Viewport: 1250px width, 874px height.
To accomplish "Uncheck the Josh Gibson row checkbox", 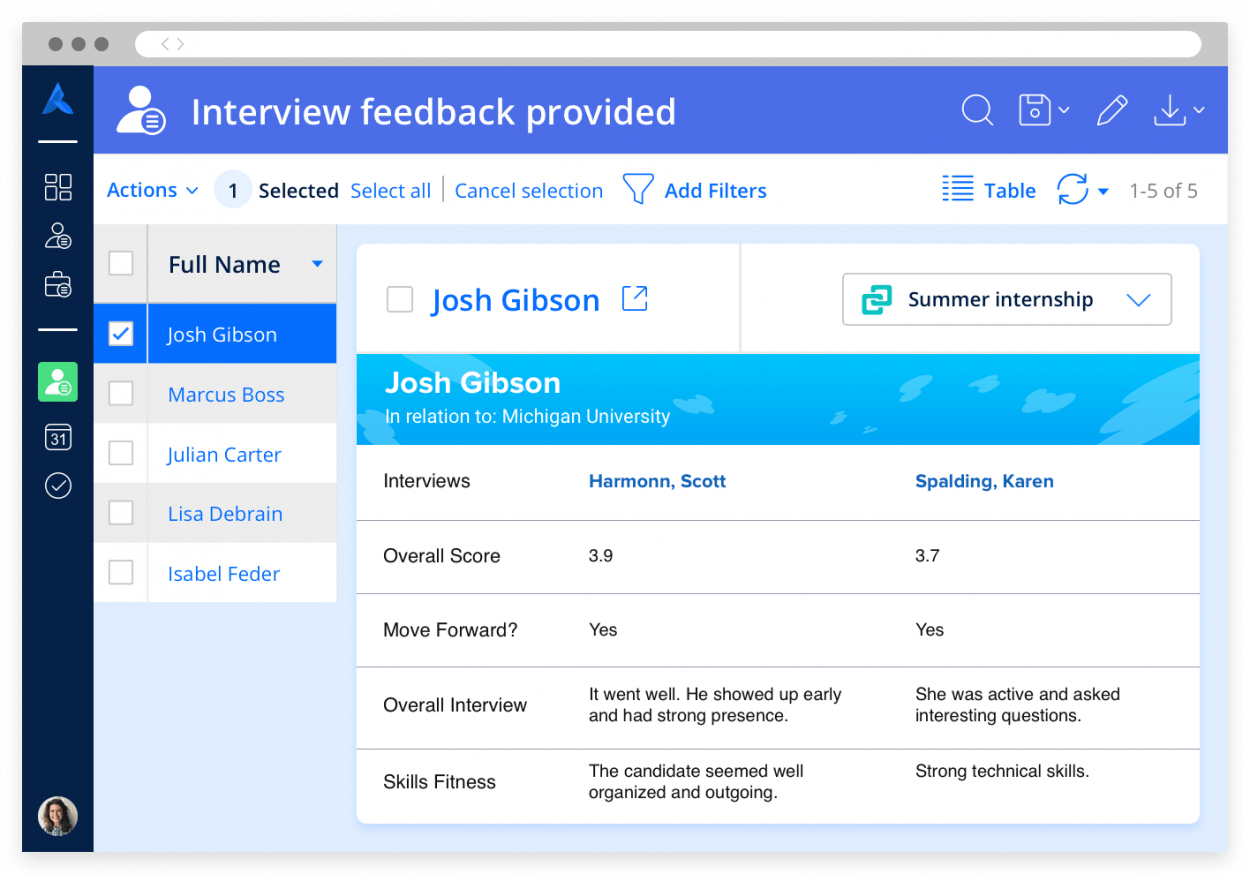I will (x=120, y=333).
